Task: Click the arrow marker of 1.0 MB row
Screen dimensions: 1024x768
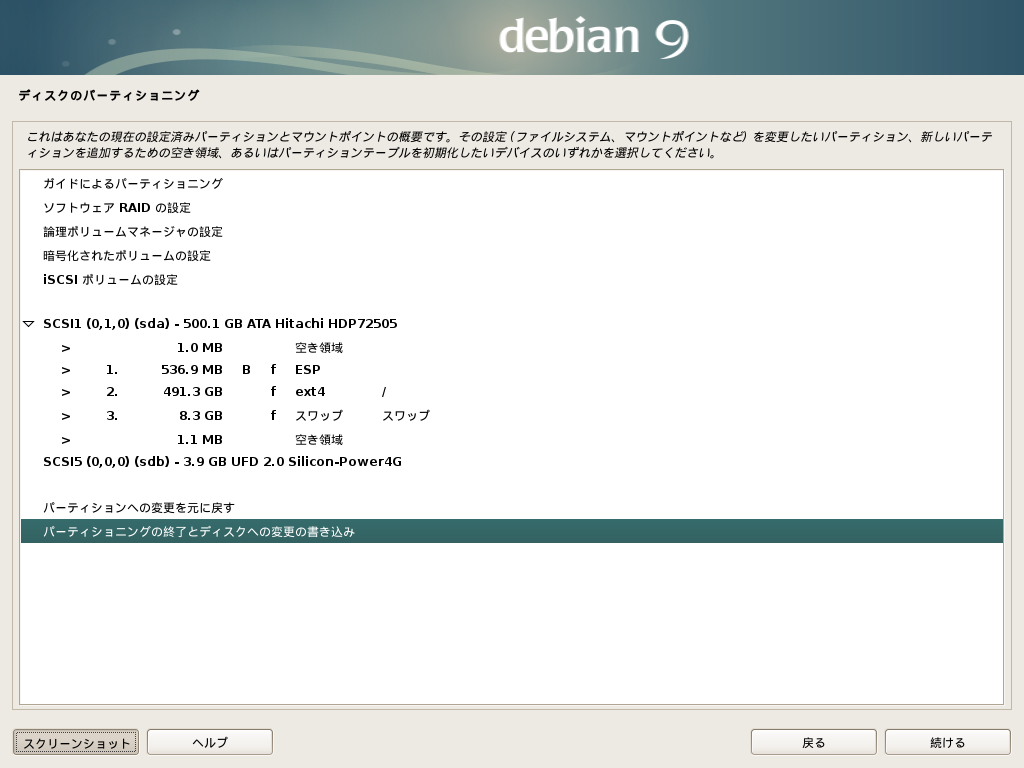Action: coord(66,348)
